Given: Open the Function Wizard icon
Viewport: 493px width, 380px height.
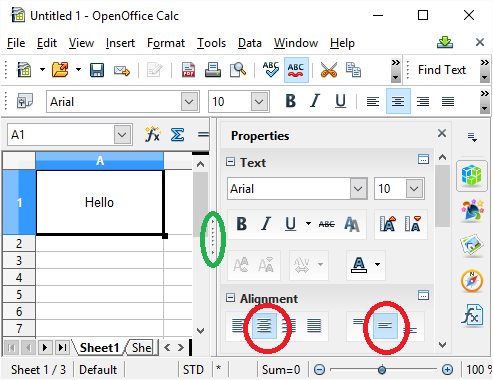Looking at the screenshot, I should (x=153, y=134).
